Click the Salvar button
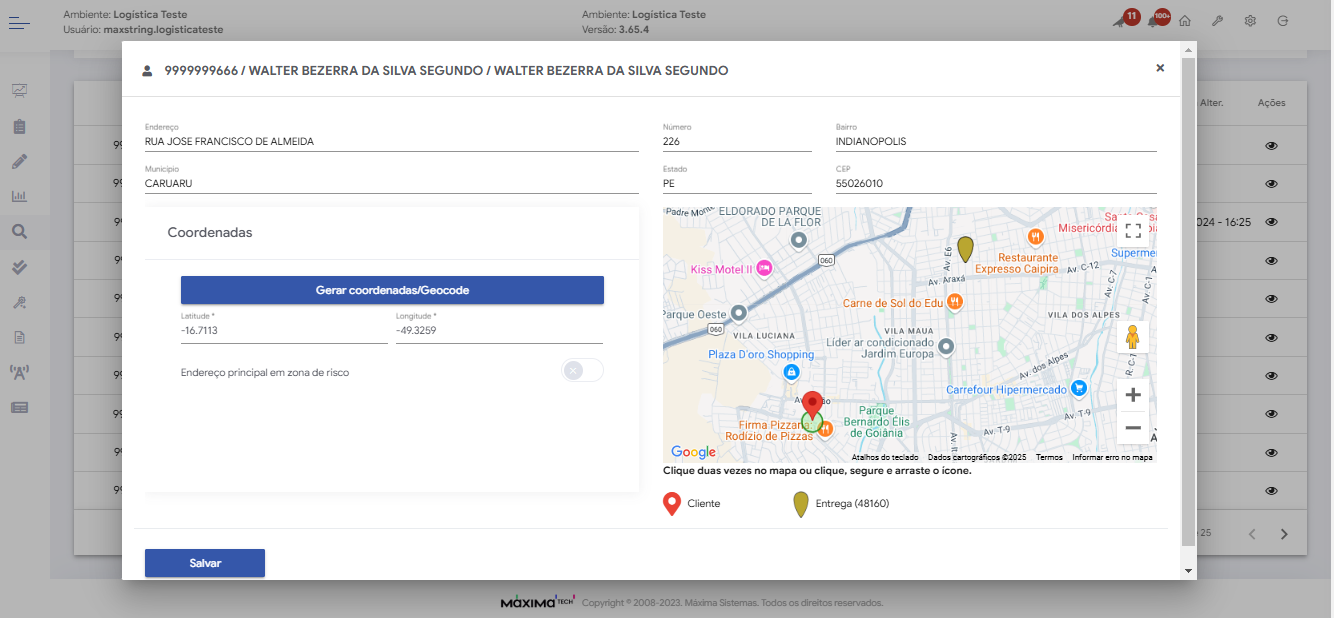1334x618 pixels. 205,563
